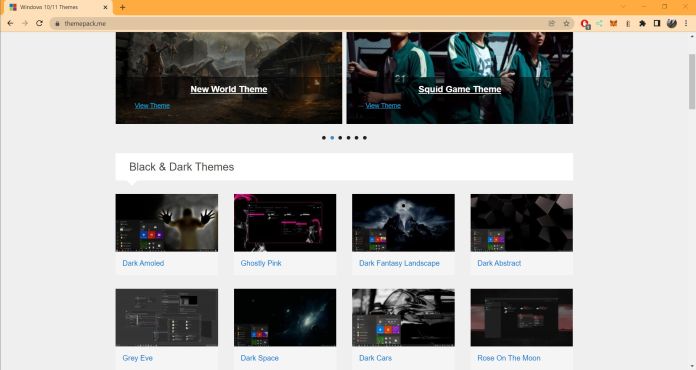The height and width of the screenshot is (370, 696).
Task: Click the green share extension icon
Action: 599,24
